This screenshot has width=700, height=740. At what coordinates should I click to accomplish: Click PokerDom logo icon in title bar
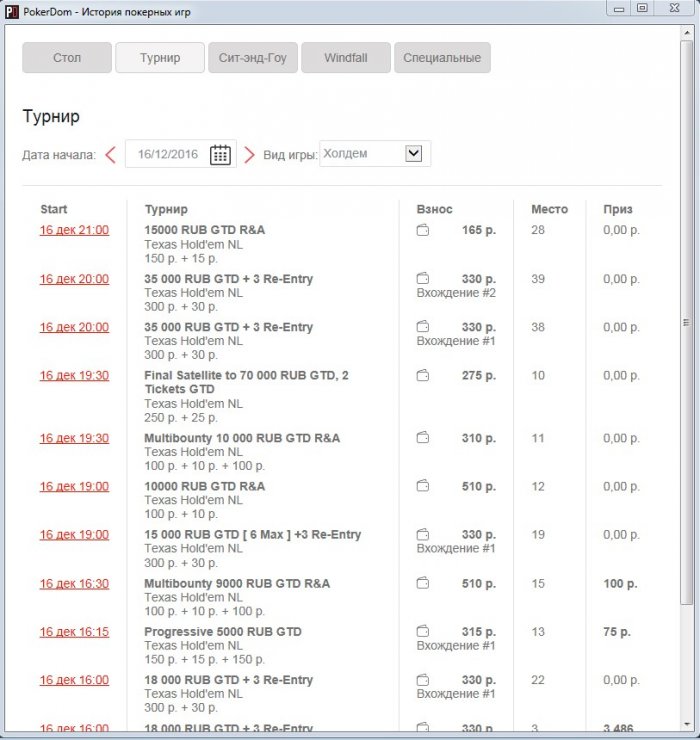point(11,12)
